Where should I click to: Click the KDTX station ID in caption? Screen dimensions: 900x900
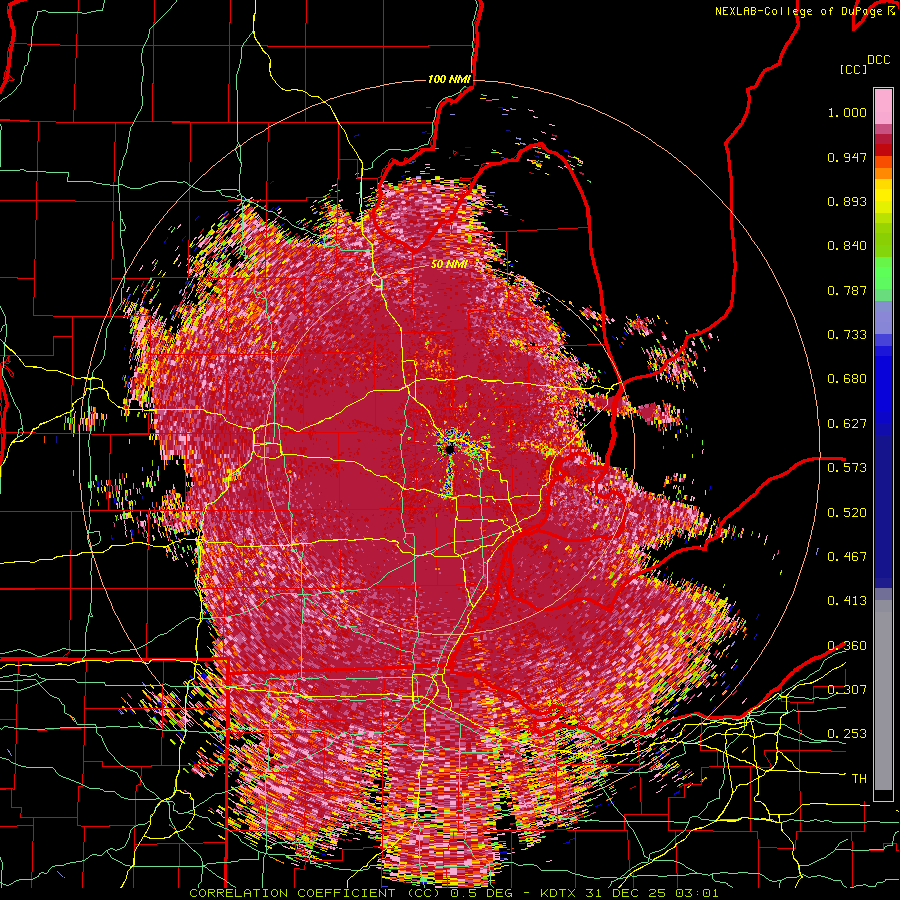[560, 893]
